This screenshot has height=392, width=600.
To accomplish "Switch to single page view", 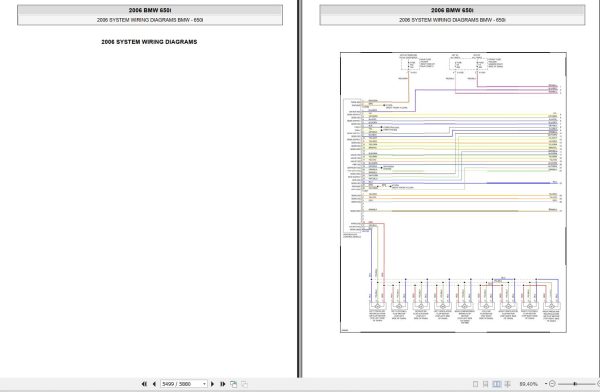I will tap(476, 384).
